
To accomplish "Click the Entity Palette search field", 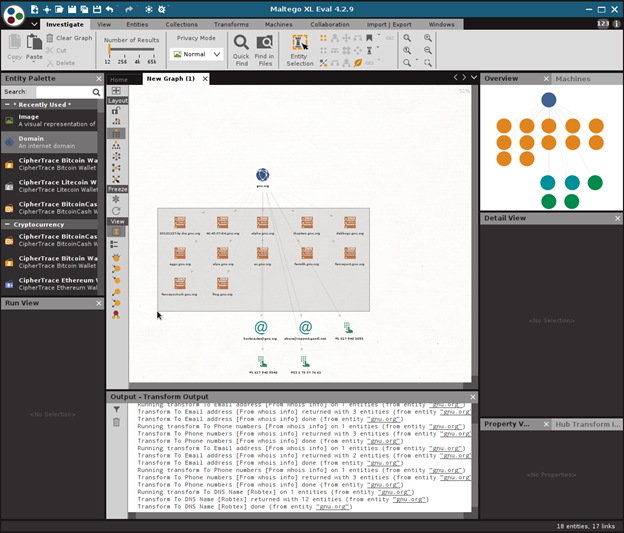I will (x=64, y=92).
